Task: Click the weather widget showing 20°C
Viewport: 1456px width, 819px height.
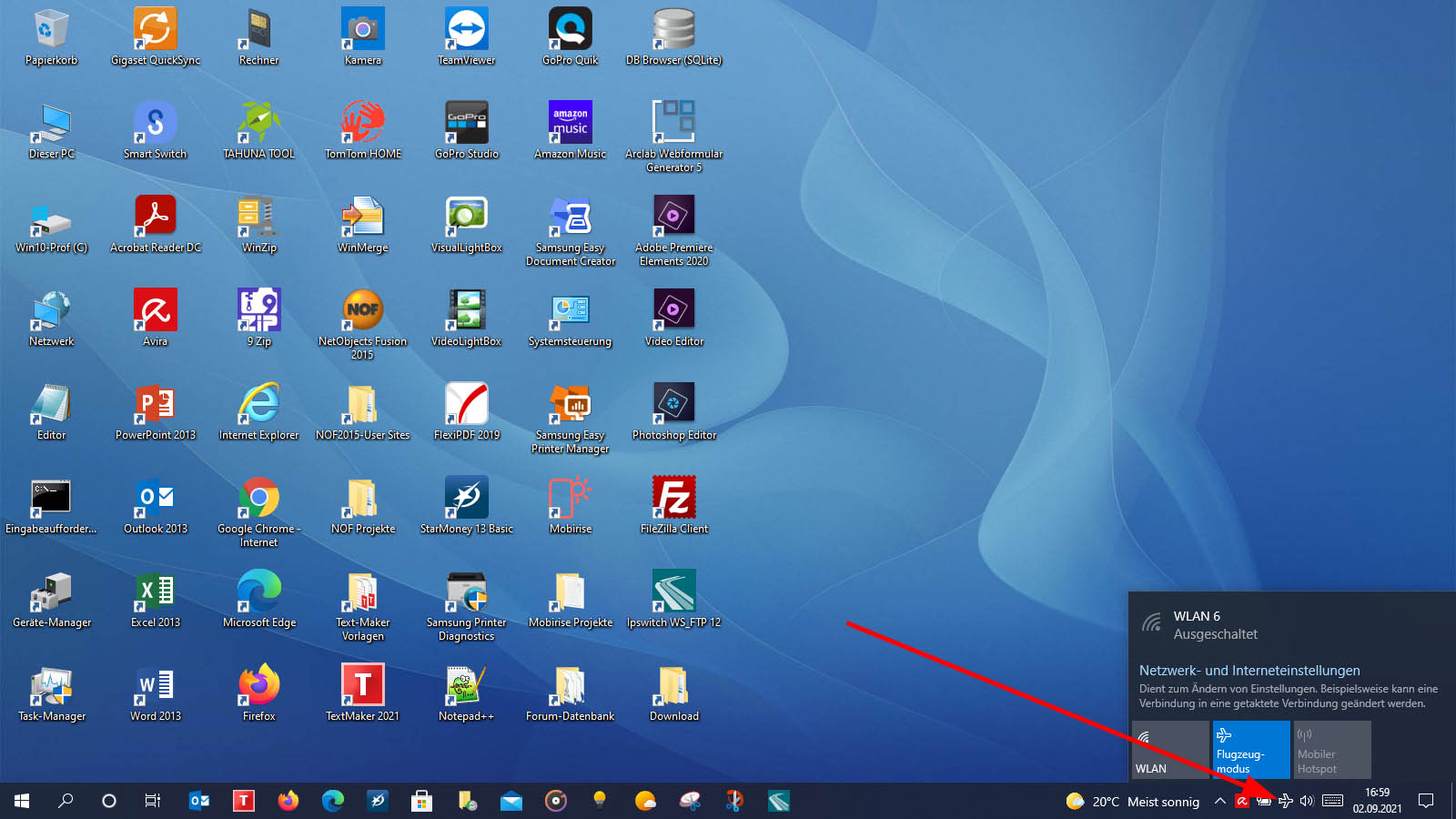Action: click(1133, 801)
